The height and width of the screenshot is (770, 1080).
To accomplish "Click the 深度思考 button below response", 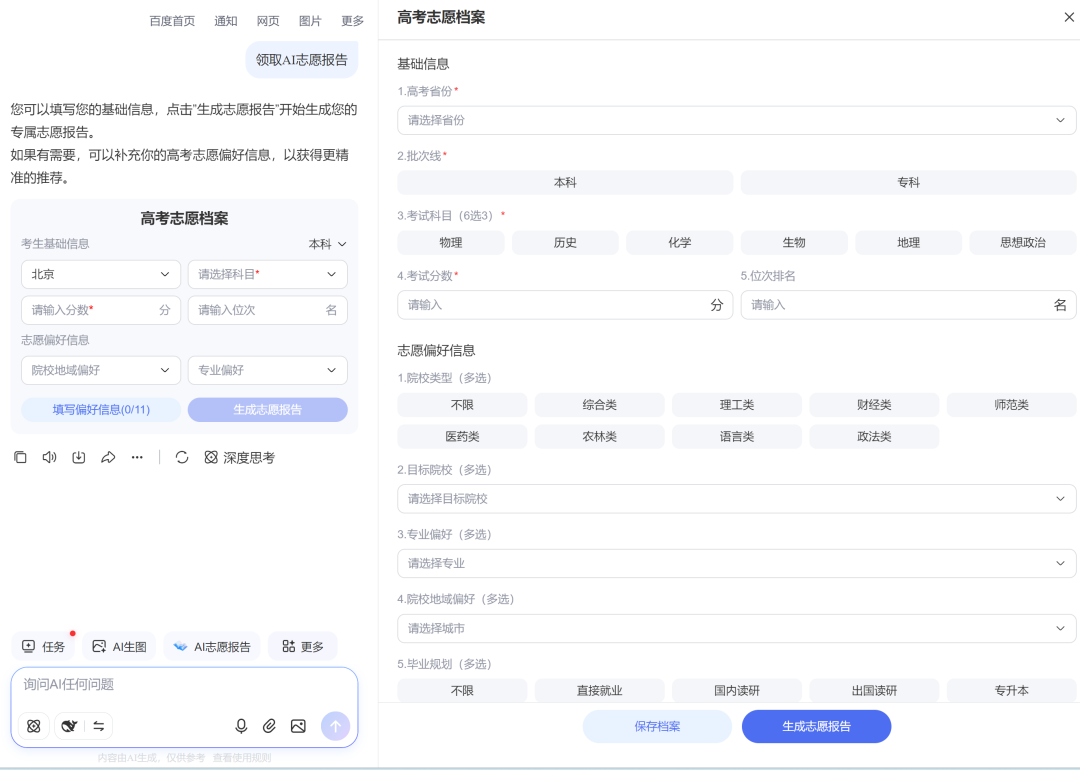I will pos(240,457).
